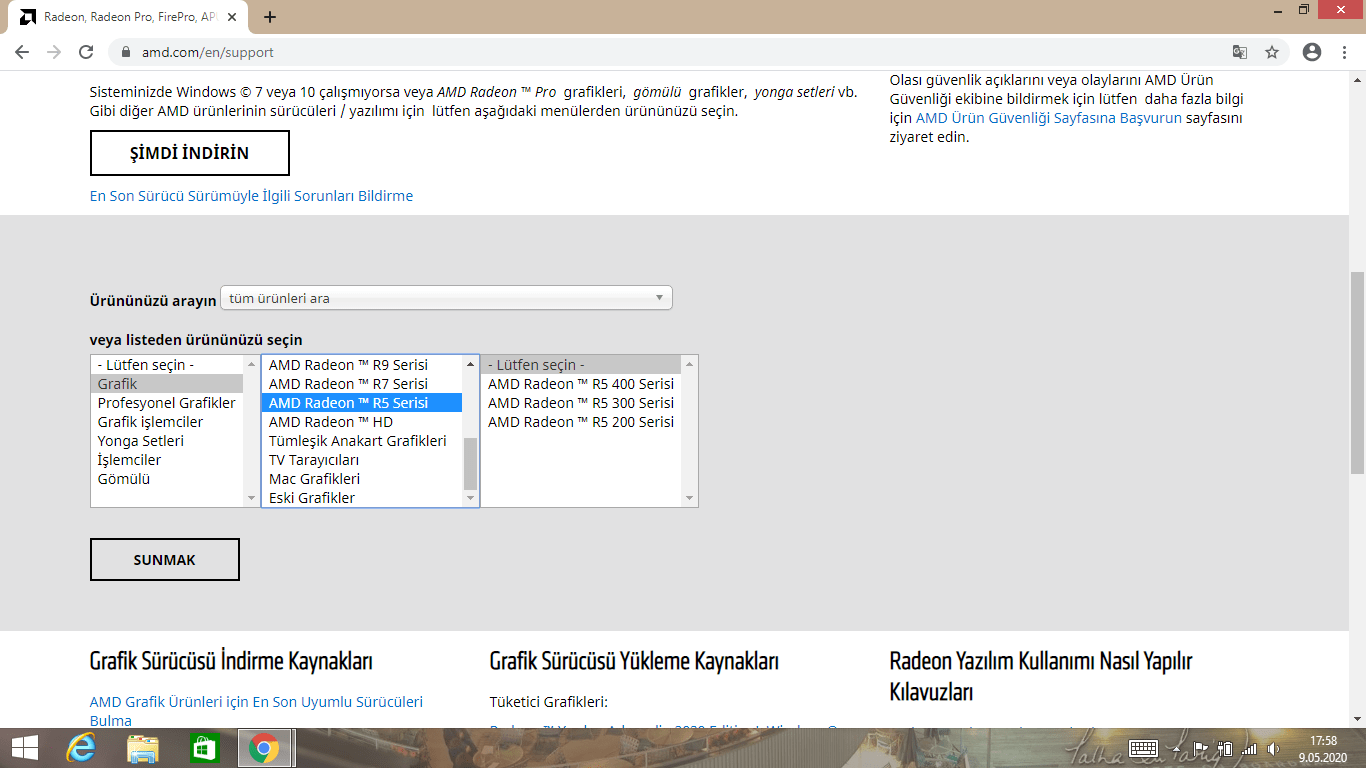Follow AMD Ürün Güvenliği Sayfasına Başvurun link
1366x768 pixels.
pos(1049,118)
